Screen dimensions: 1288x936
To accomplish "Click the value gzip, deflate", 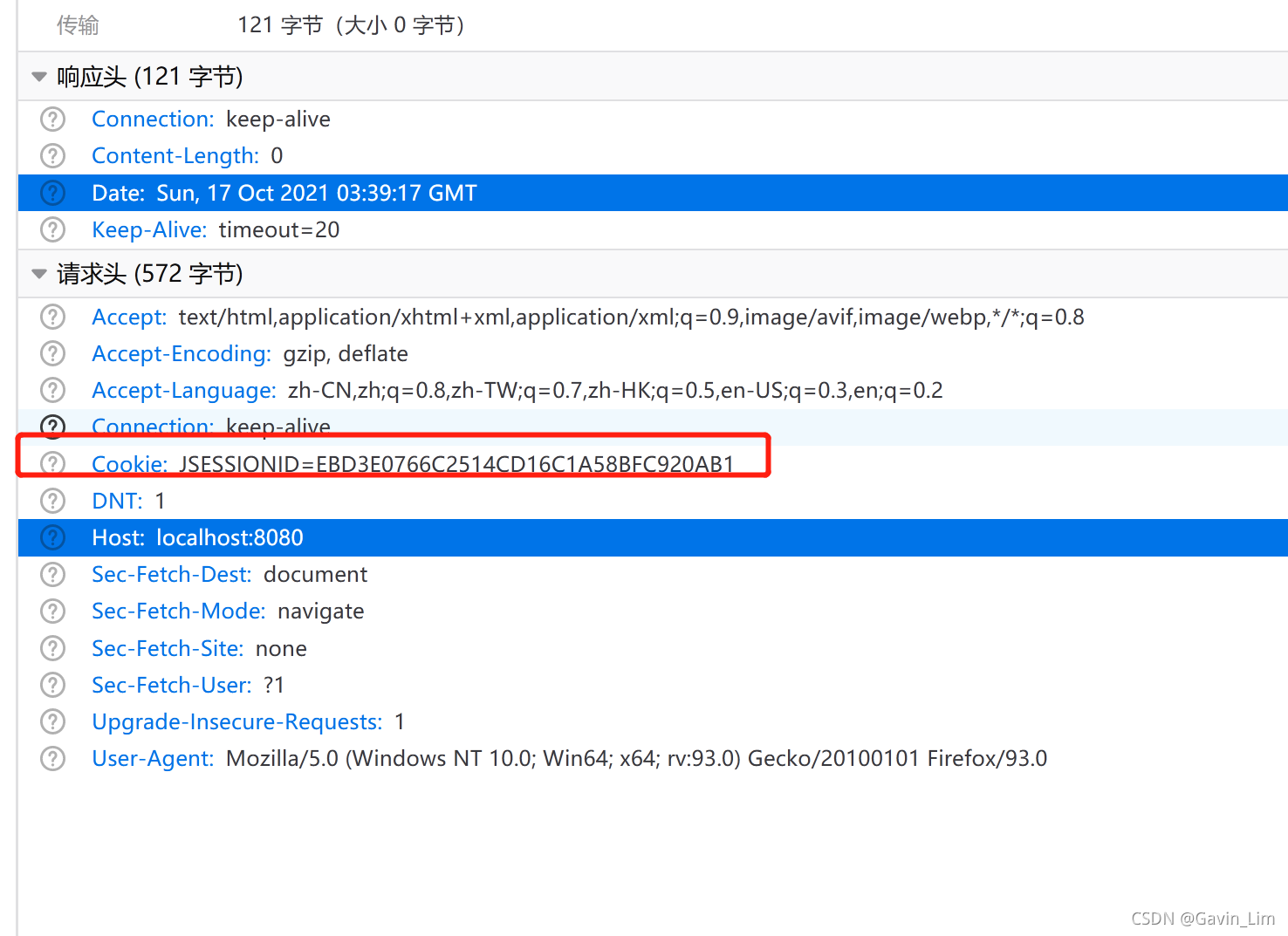I will pyautogui.click(x=346, y=353).
